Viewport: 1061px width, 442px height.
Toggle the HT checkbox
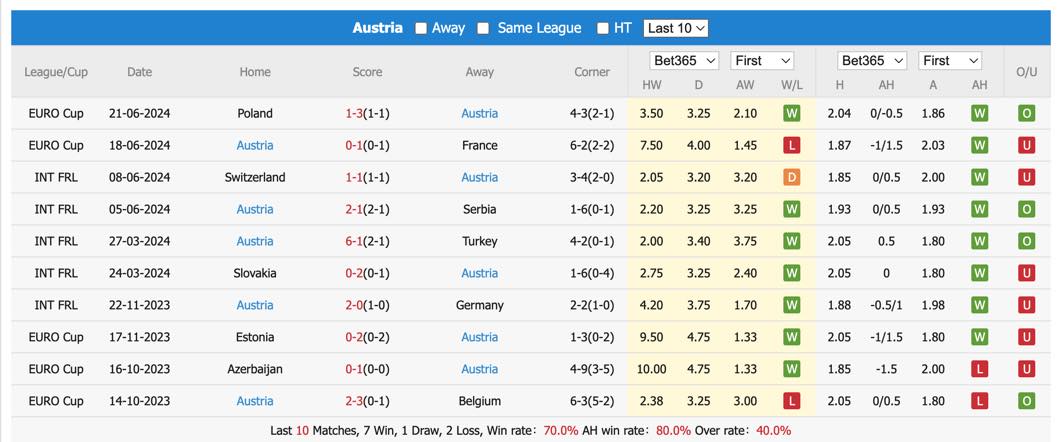603,28
